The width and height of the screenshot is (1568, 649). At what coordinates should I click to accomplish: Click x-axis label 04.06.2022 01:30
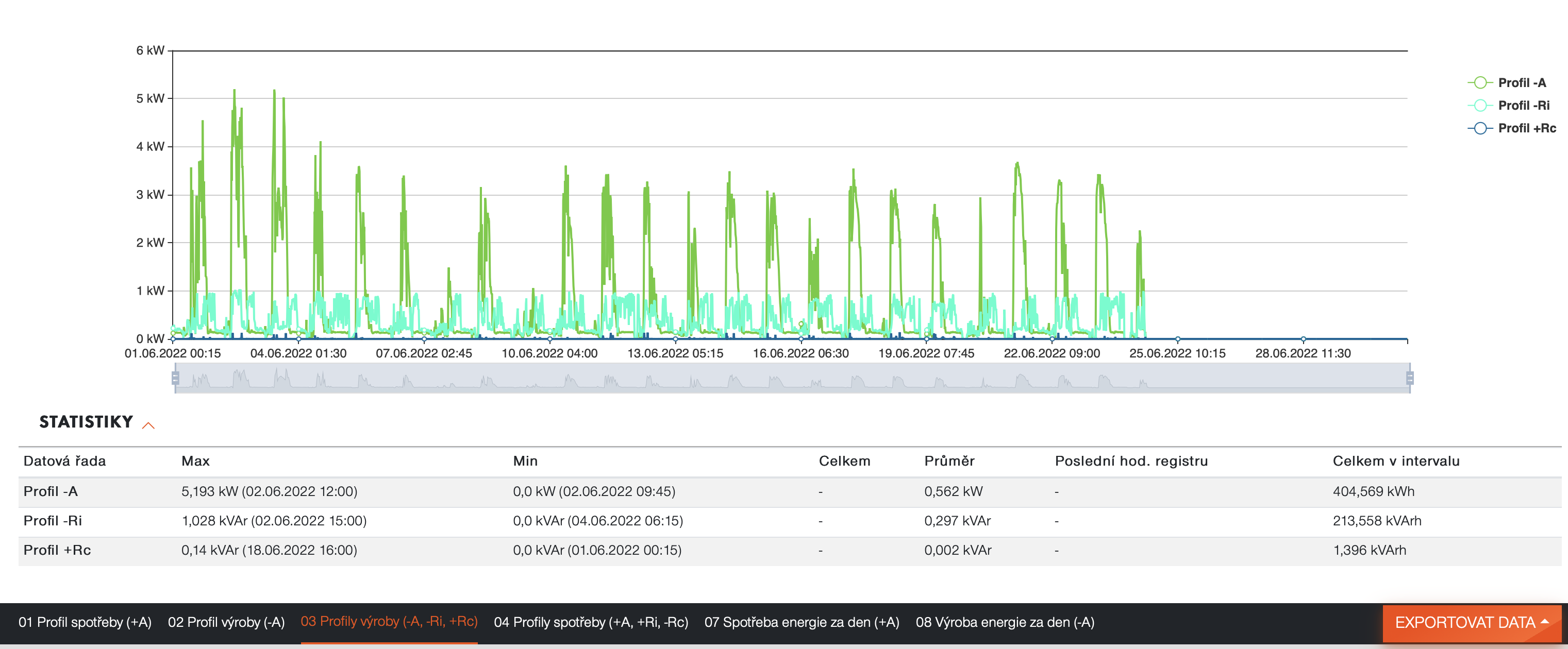298,353
